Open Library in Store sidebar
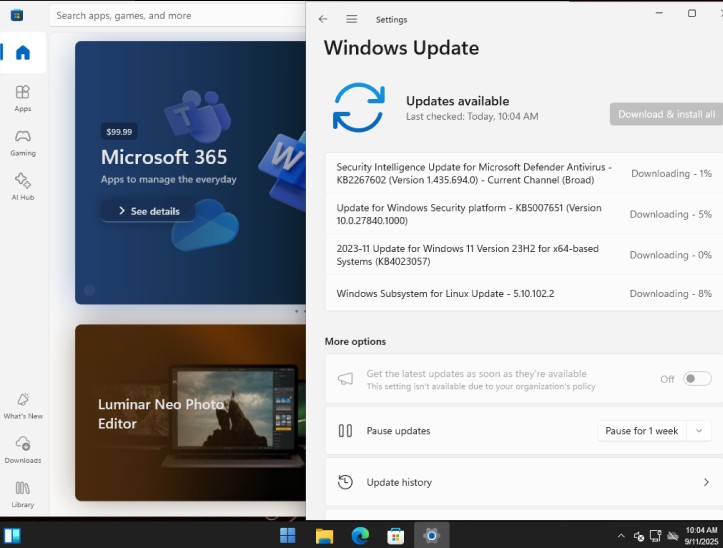 coord(23,494)
